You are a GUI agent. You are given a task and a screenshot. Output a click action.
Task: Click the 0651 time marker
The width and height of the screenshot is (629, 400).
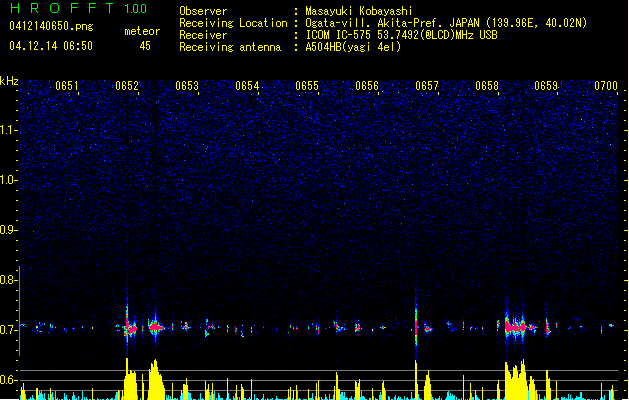pos(67,86)
